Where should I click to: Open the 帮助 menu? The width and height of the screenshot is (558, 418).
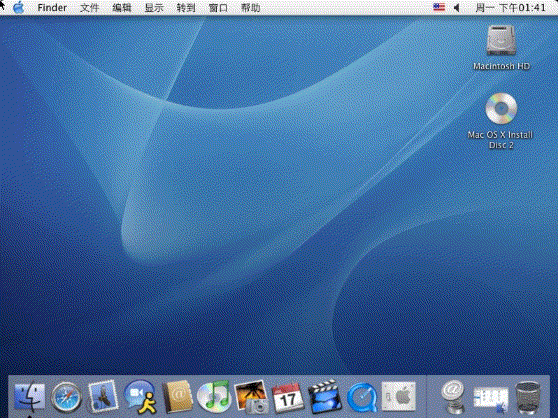[x=251, y=8]
